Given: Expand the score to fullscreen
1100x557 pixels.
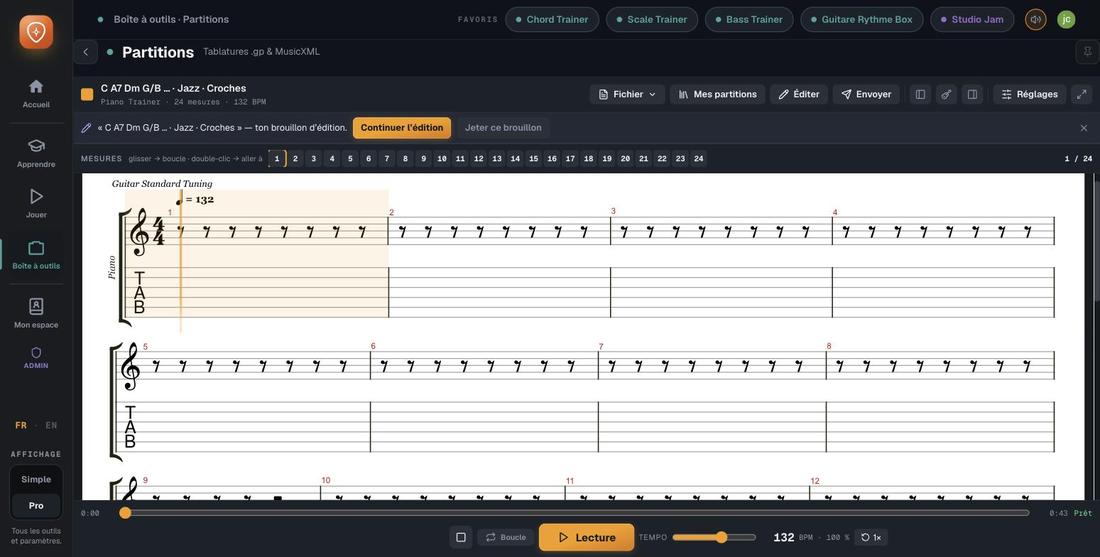Looking at the screenshot, I should (1082, 94).
